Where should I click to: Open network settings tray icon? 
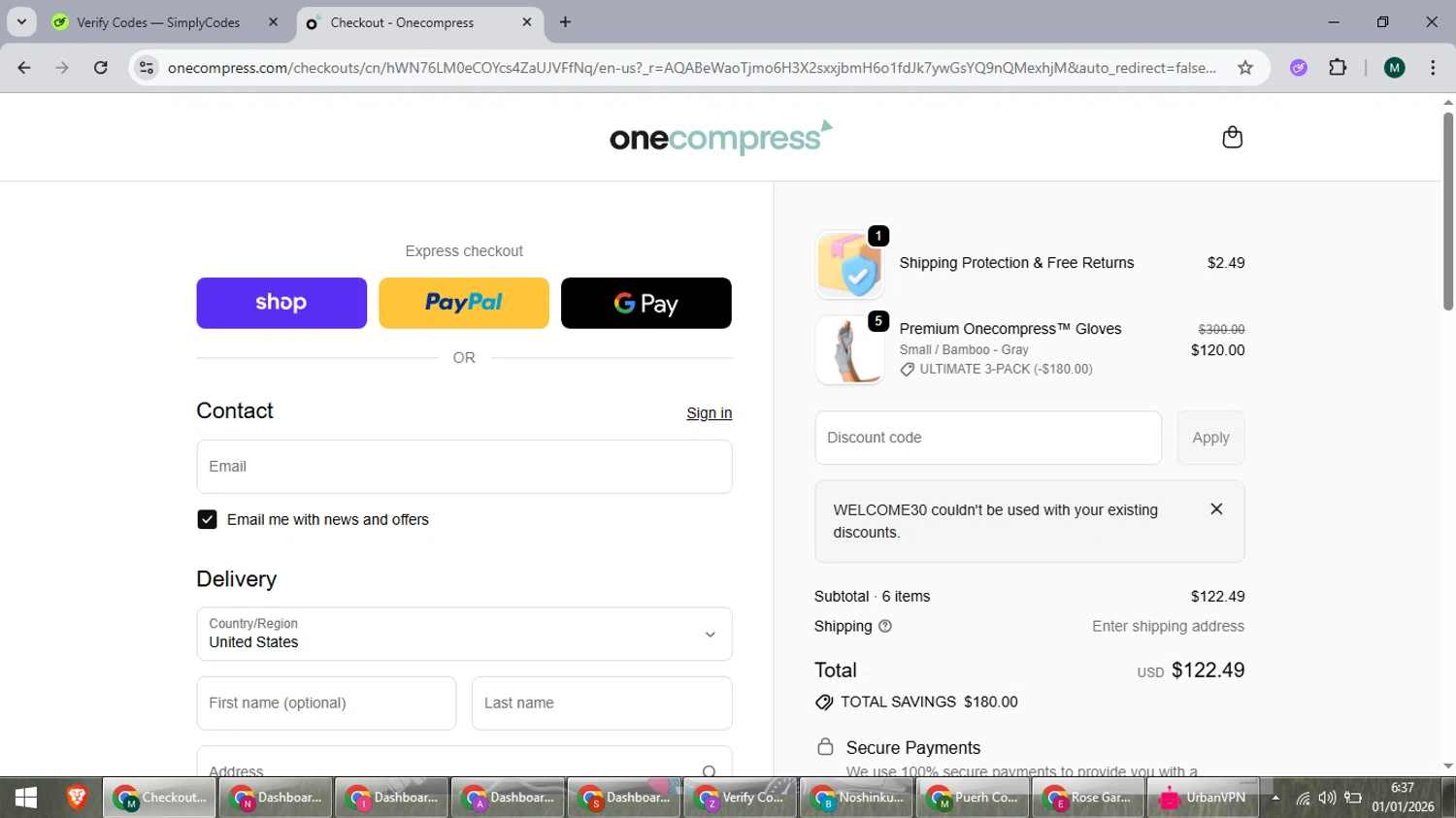(x=1303, y=798)
